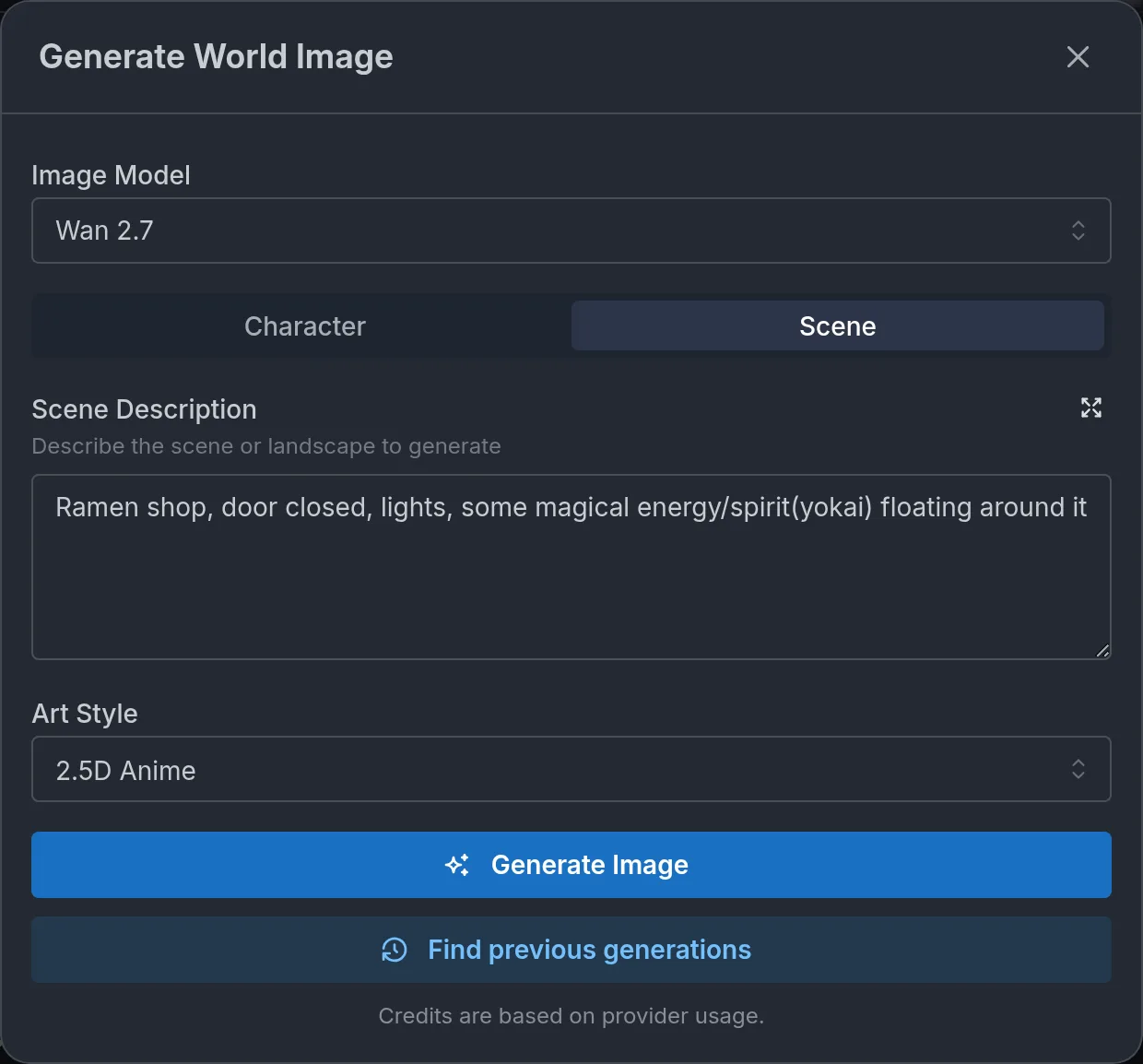Click the 'Credits are based on provider usage.' note
Image resolution: width=1143 pixels, height=1064 pixels.
point(571,1016)
